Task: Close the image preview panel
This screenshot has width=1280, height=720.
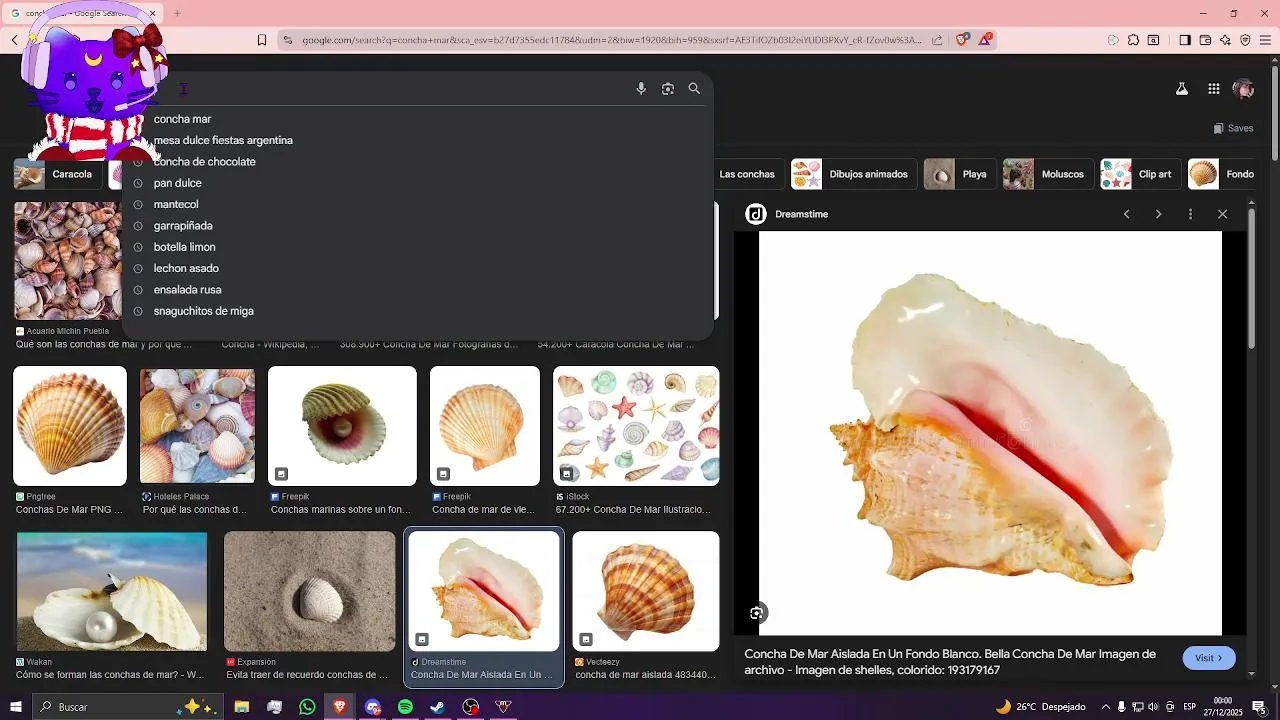Action: coord(1222,214)
